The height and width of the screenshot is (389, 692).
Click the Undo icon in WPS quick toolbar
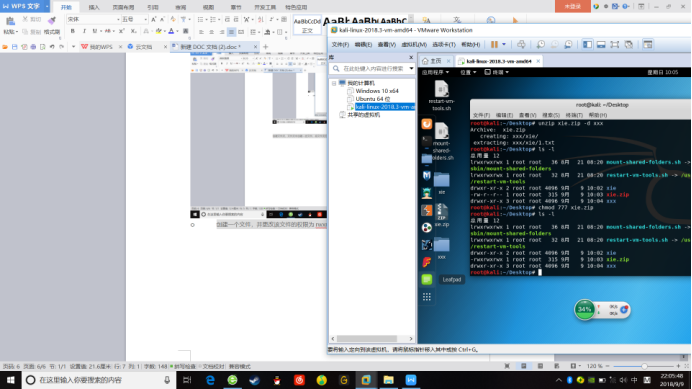pos(52,47)
